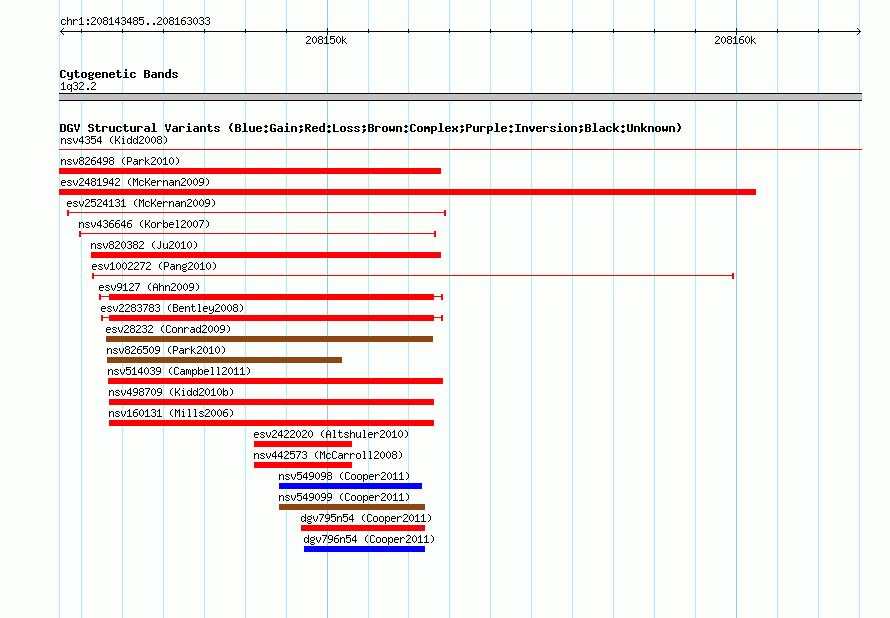
Task: Click the esv2422020 (Altshuler2010) red bar
Action: [303, 444]
